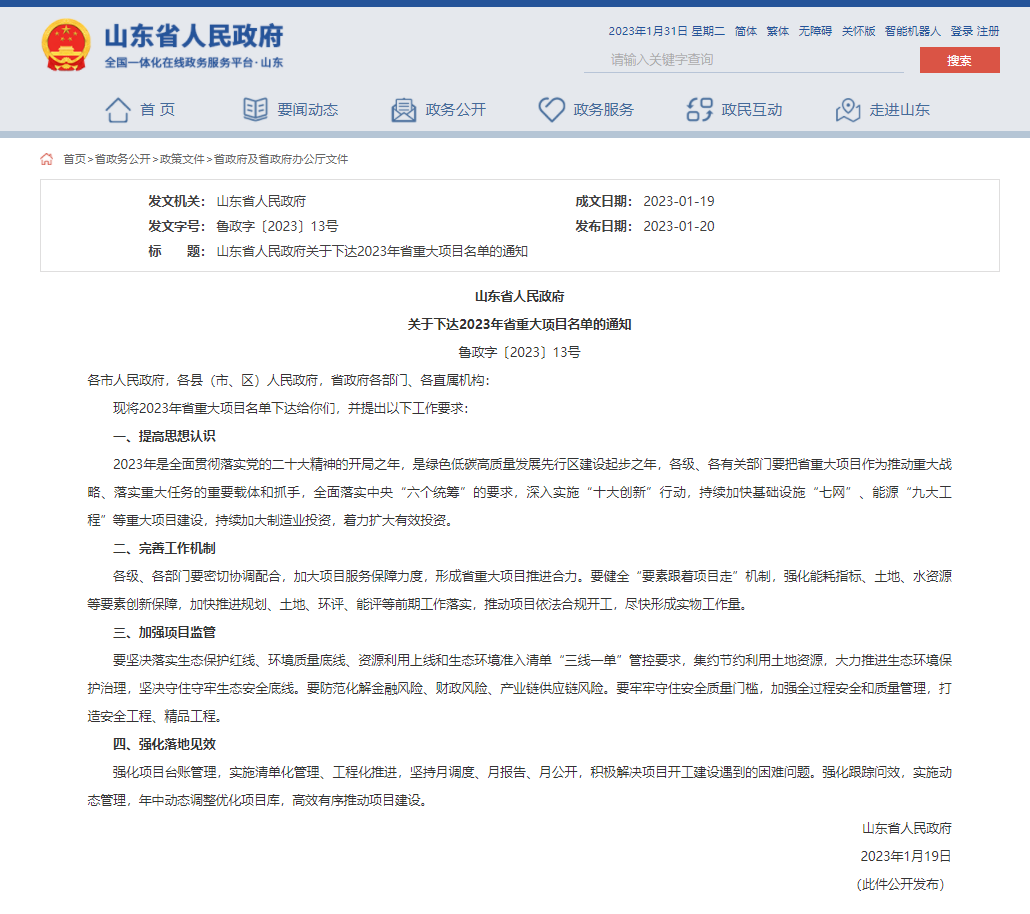The width and height of the screenshot is (1030, 914).
Task: Click the 成文日期 value 2023-01-19
Action: pyautogui.click(x=679, y=201)
